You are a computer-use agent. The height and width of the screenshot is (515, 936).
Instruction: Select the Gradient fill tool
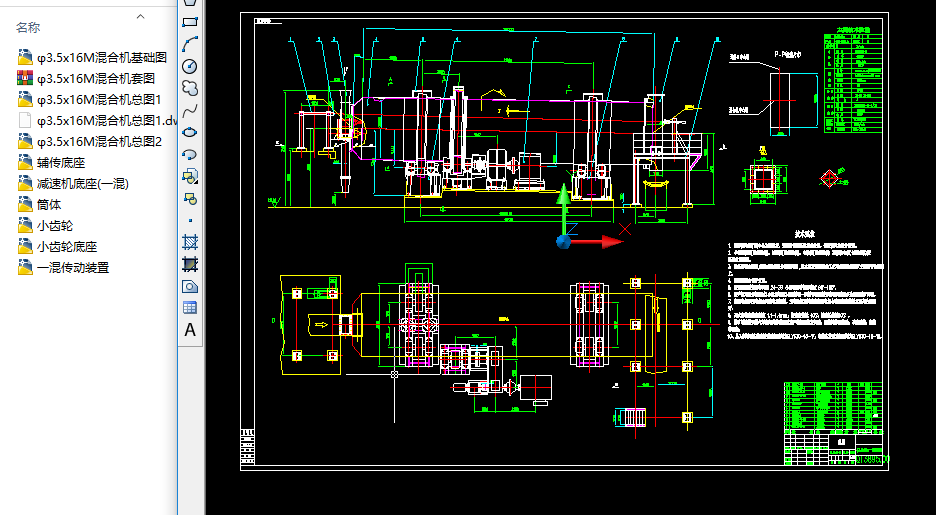pos(190,264)
